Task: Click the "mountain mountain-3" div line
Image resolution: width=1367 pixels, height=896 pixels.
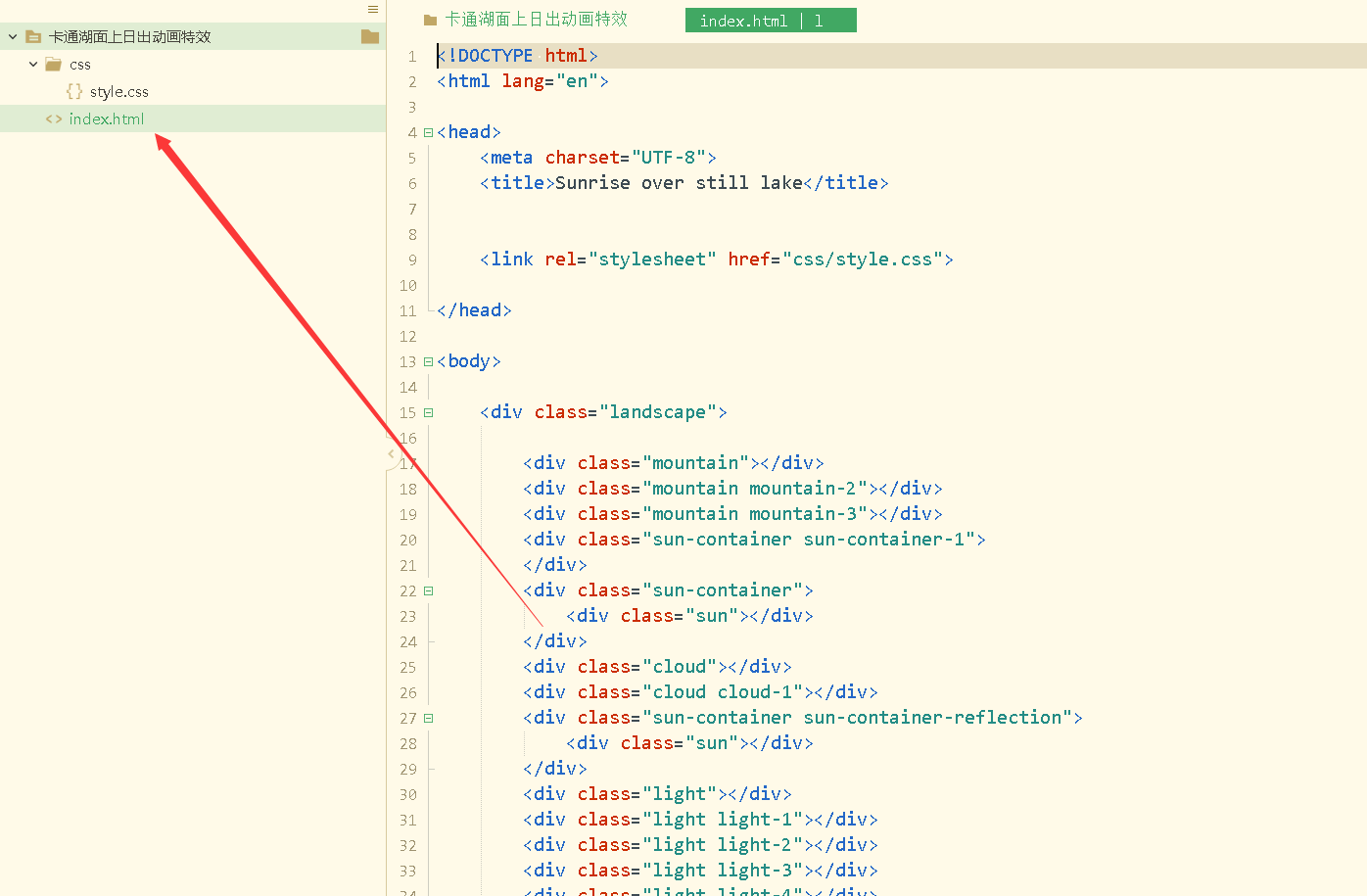Action: (732, 514)
